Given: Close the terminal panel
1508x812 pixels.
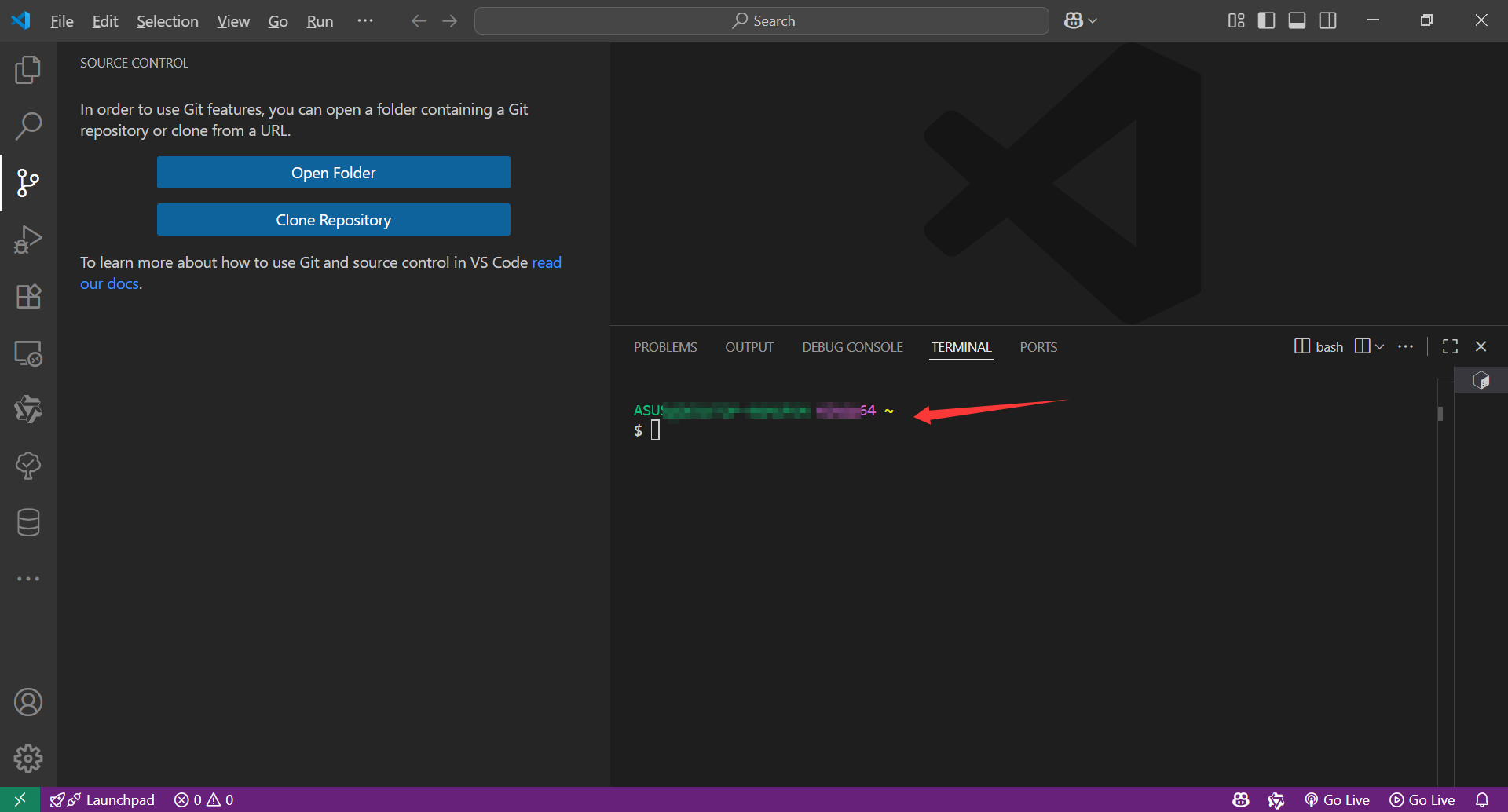Looking at the screenshot, I should 1481,346.
